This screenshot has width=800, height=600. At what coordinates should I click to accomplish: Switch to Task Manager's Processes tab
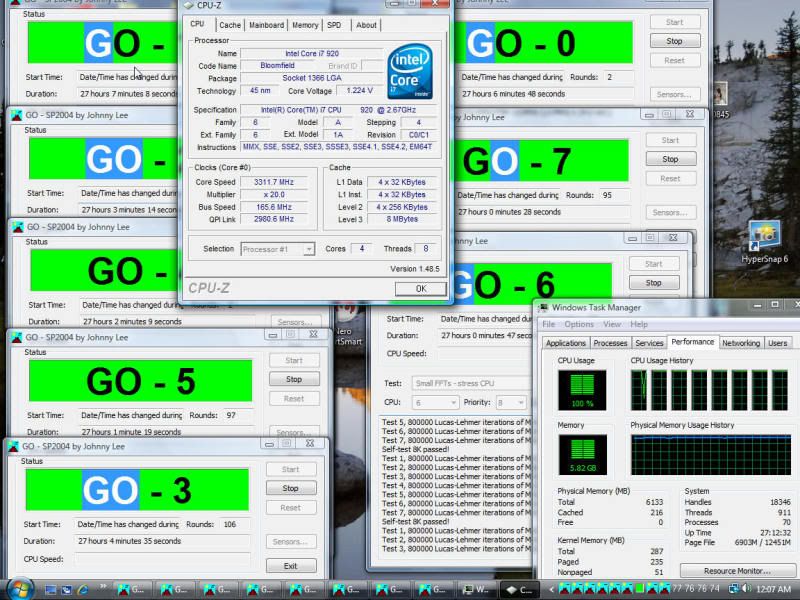click(610, 343)
